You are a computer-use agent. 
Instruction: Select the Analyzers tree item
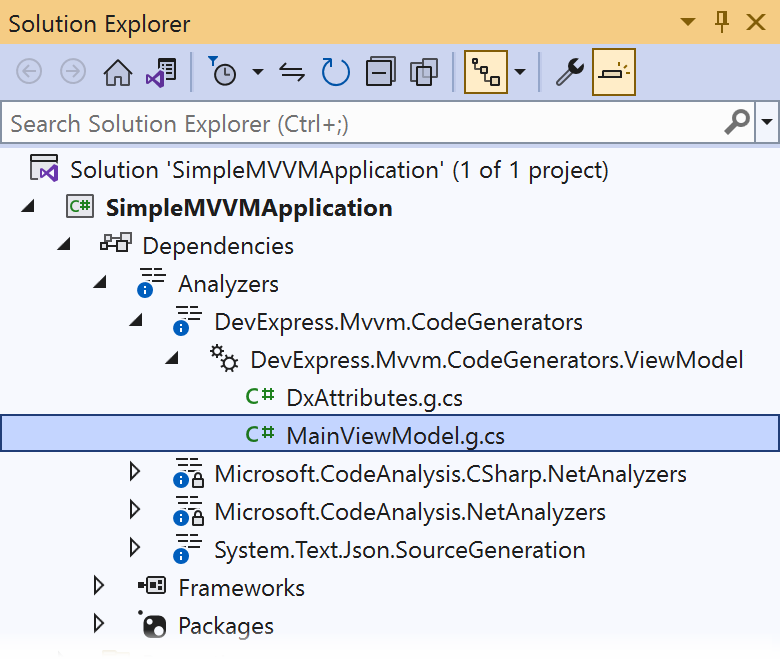pyautogui.click(x=228, y=284)
